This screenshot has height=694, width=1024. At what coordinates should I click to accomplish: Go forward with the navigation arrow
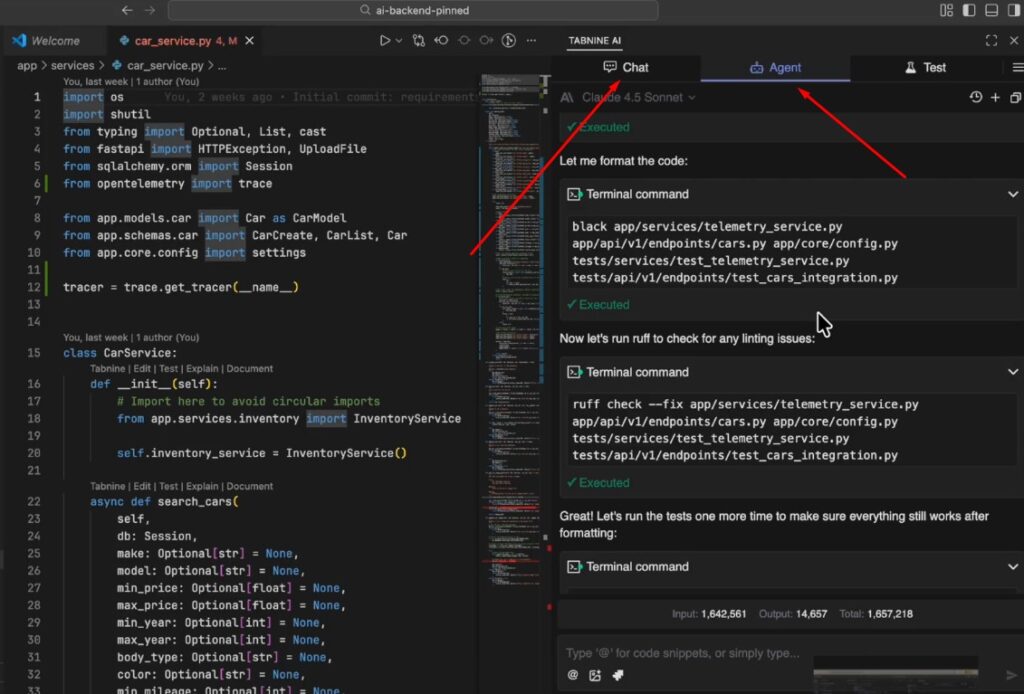point(150,10)
